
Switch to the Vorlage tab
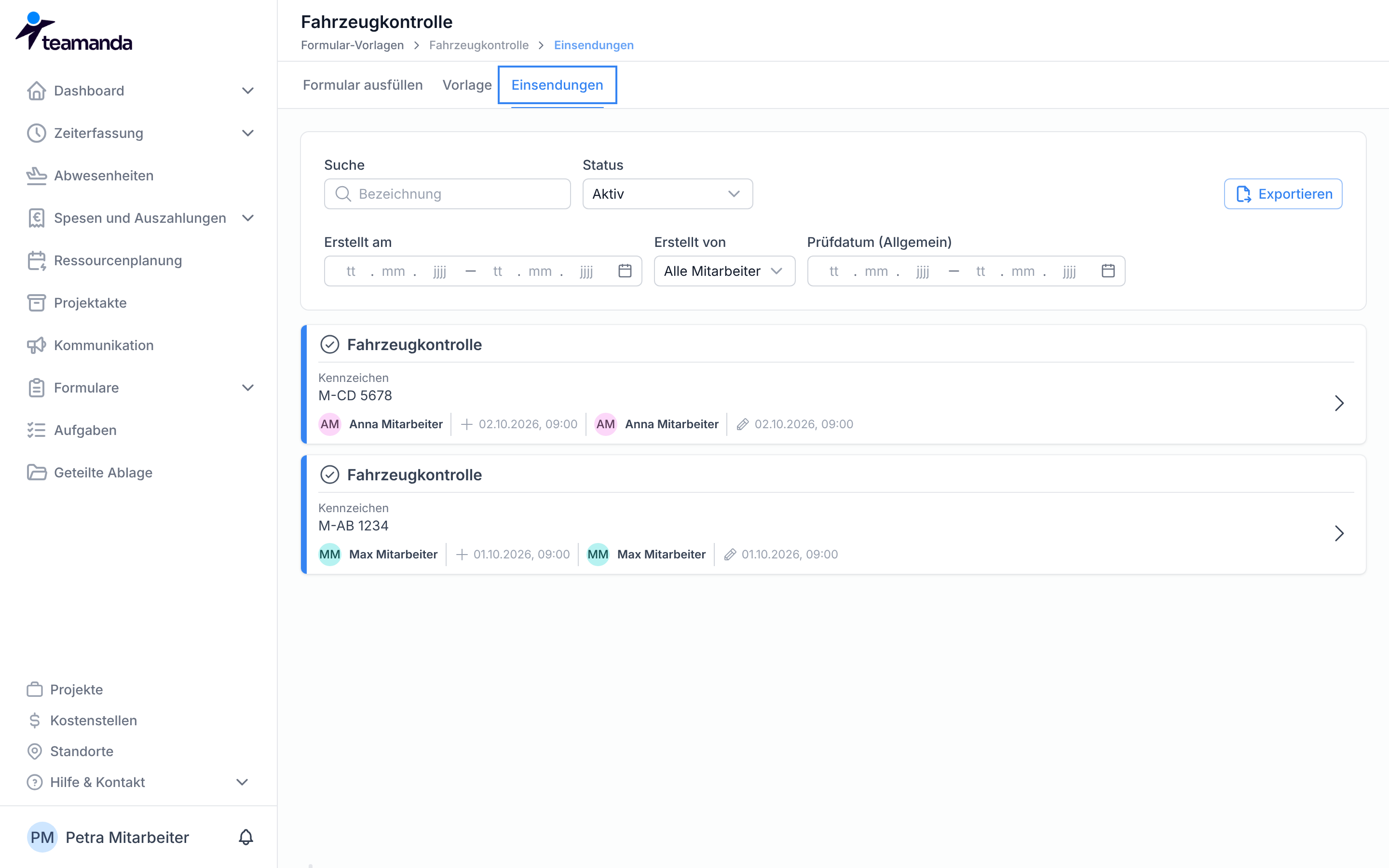pos(467,85)
